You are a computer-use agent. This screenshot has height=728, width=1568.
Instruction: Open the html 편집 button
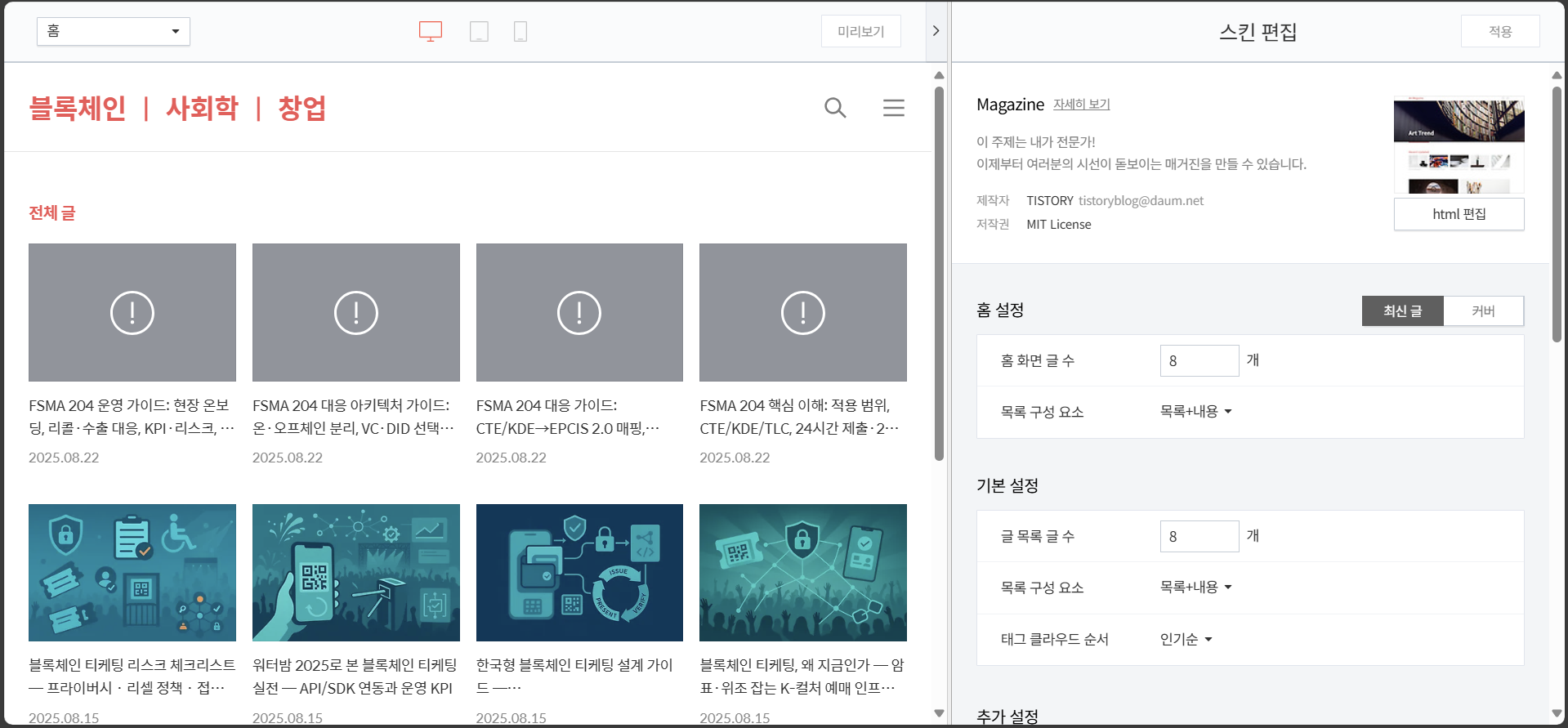1459,214
